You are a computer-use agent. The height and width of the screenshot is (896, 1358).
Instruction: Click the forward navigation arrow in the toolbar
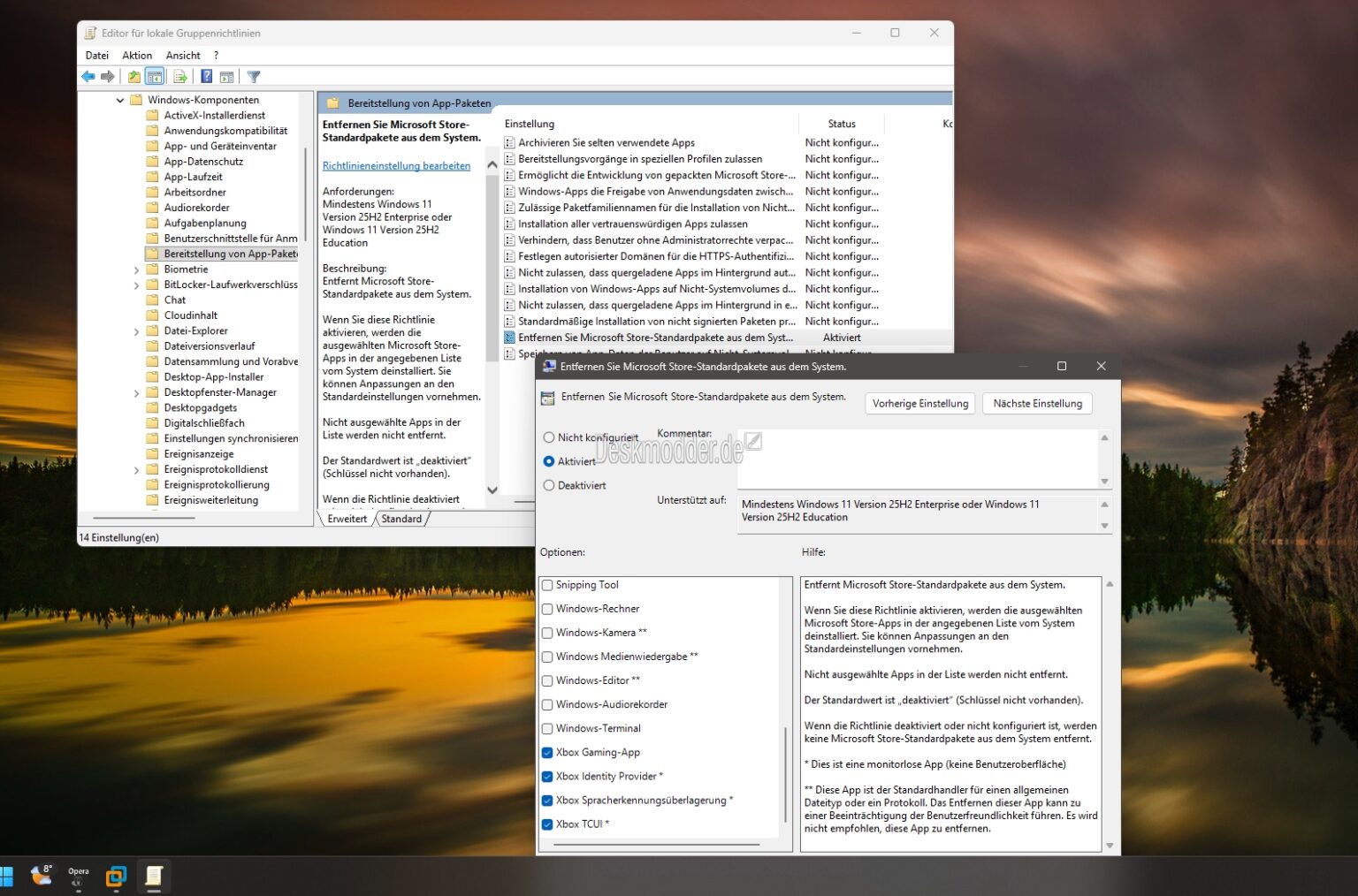109,76
